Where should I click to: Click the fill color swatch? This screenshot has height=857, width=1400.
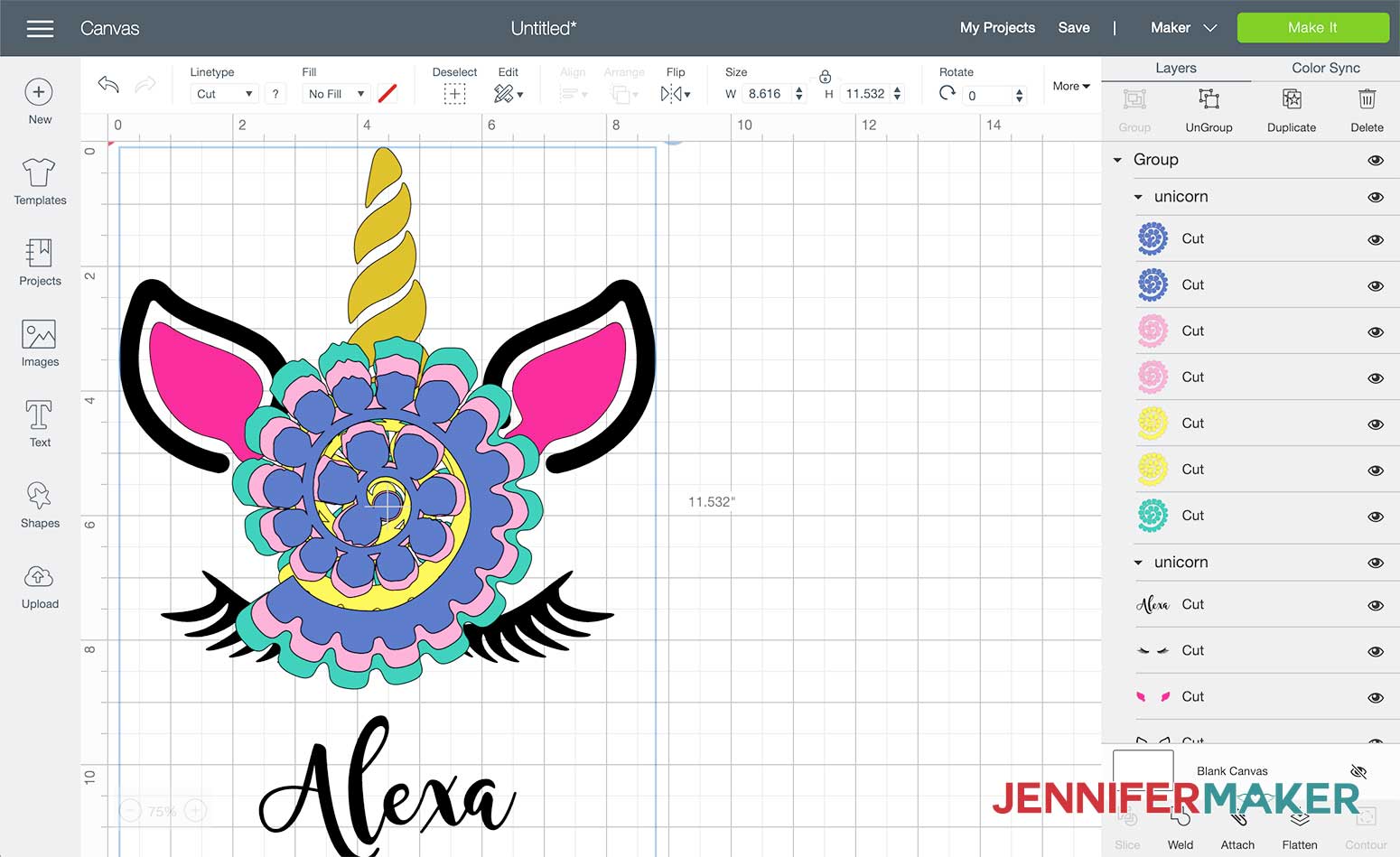coord(387,94)
